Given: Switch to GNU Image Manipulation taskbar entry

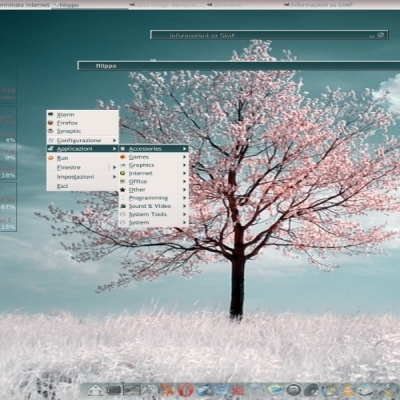Looking at the screenshot, I should coord(167,5).
